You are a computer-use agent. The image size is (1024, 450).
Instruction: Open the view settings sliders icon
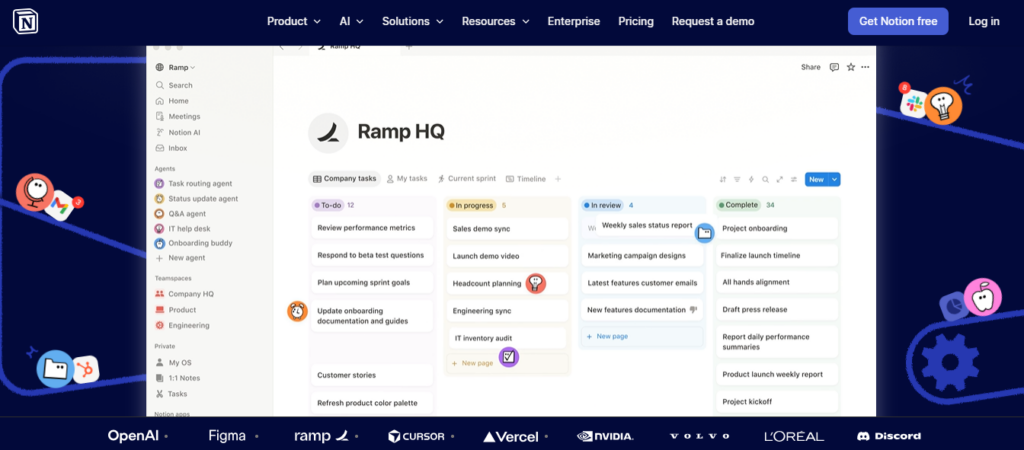point(794,179)
